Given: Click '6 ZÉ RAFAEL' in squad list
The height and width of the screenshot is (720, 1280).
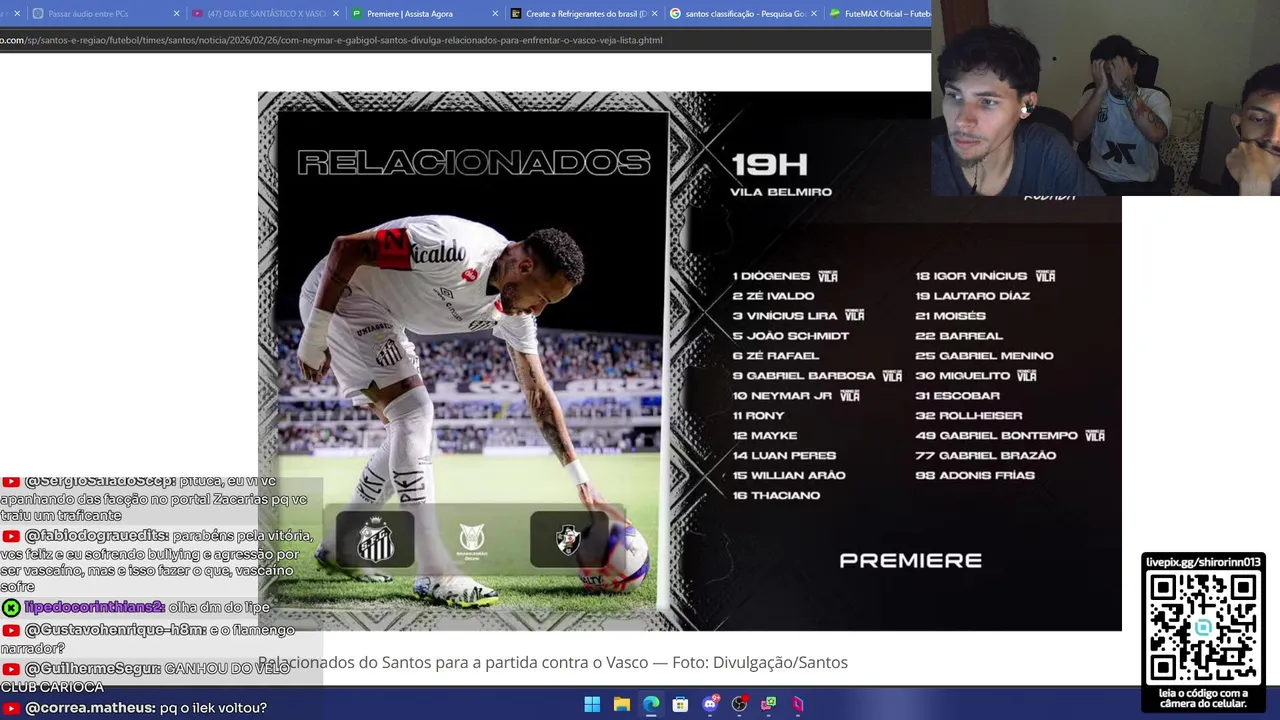Looking at the screenshot, I should (x=775, y=356).
